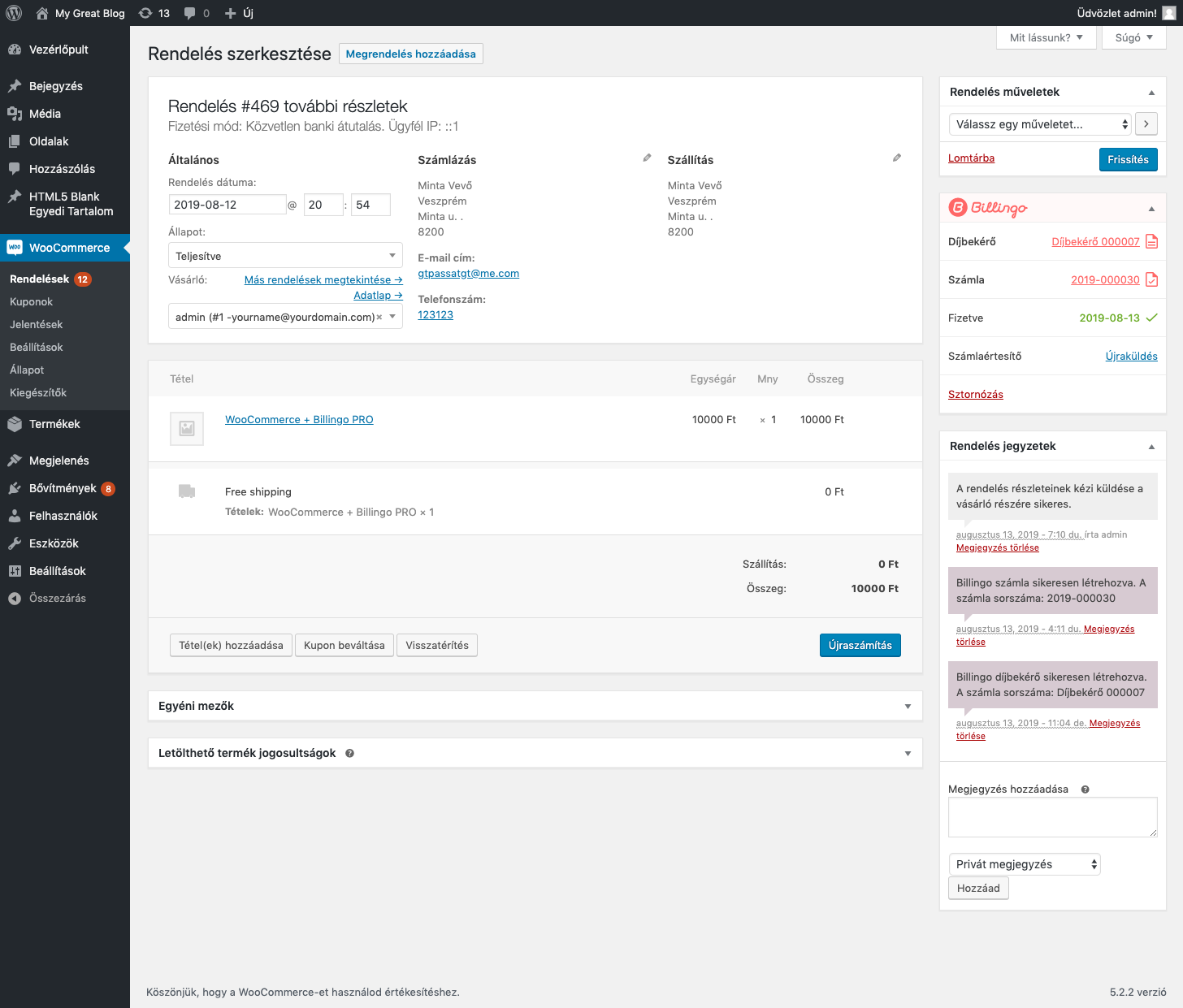Click Hozzáad add note button
1183x1008 pixels.
(978, 888)
